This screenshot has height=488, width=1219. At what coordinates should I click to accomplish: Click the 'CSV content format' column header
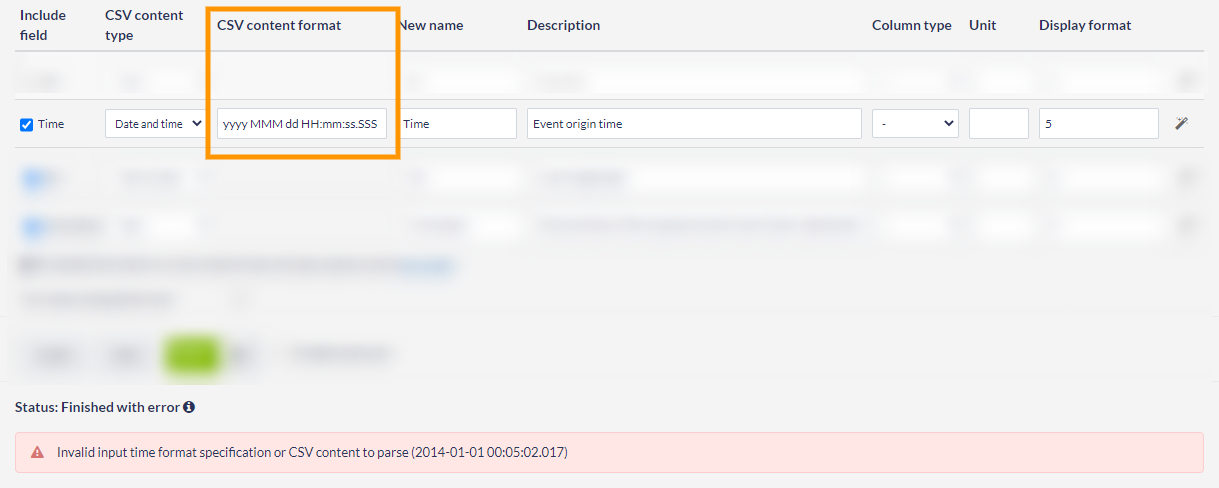(x=279, y=25)
